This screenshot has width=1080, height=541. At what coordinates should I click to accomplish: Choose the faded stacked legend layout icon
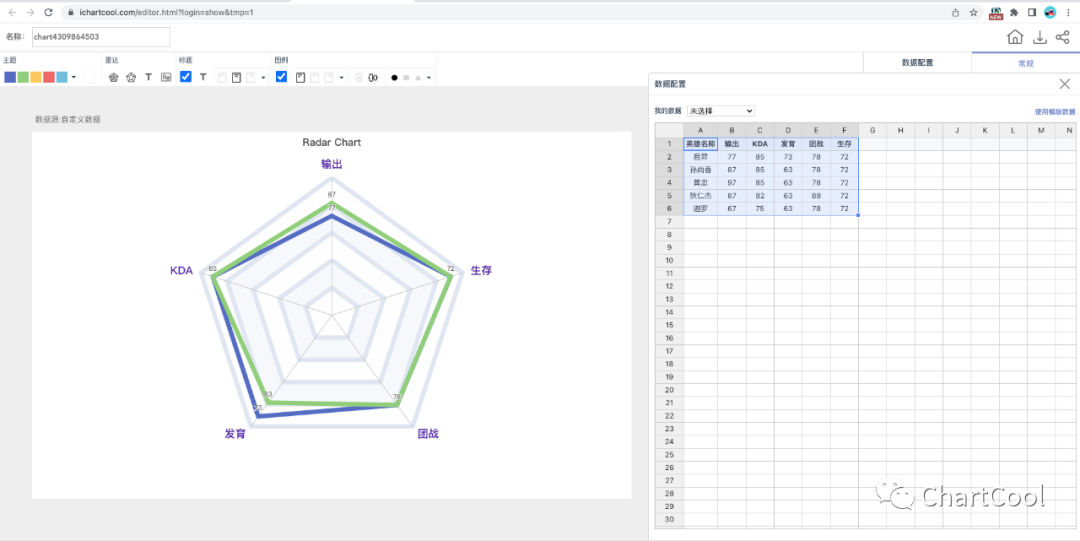point(358,77)
